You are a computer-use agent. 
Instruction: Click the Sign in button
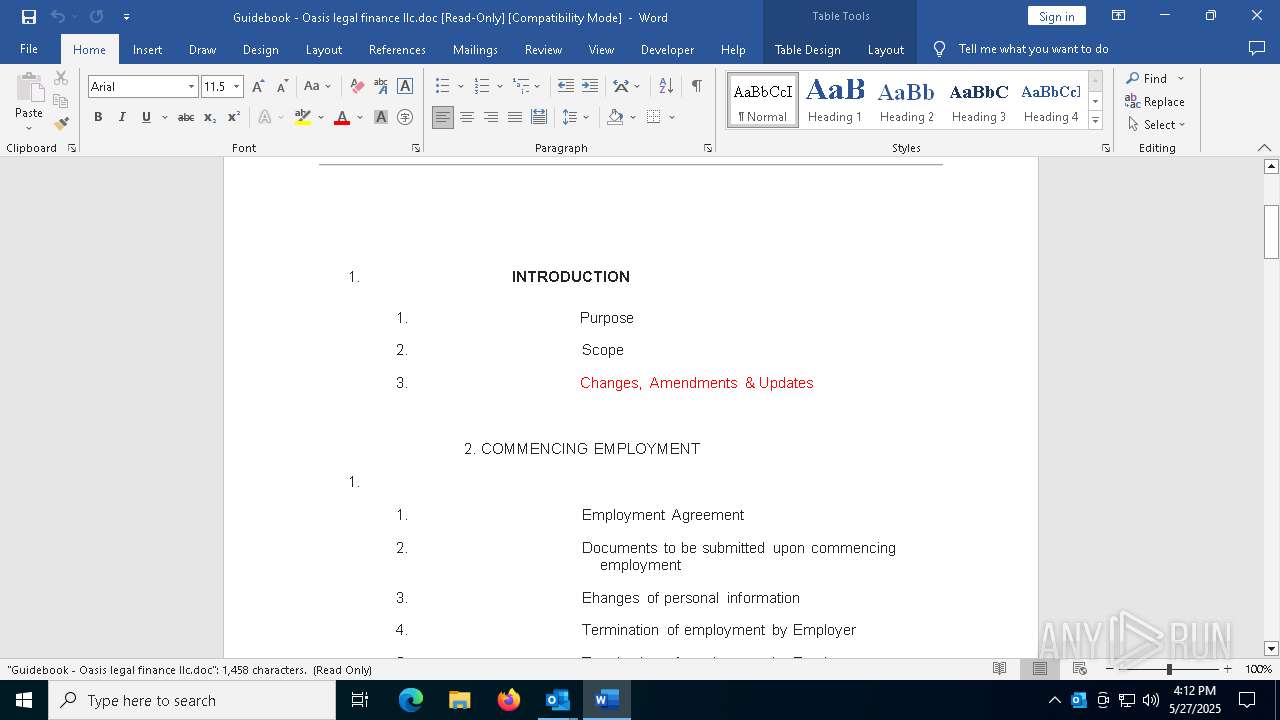pyautogui.click(x=1056, y=16)
